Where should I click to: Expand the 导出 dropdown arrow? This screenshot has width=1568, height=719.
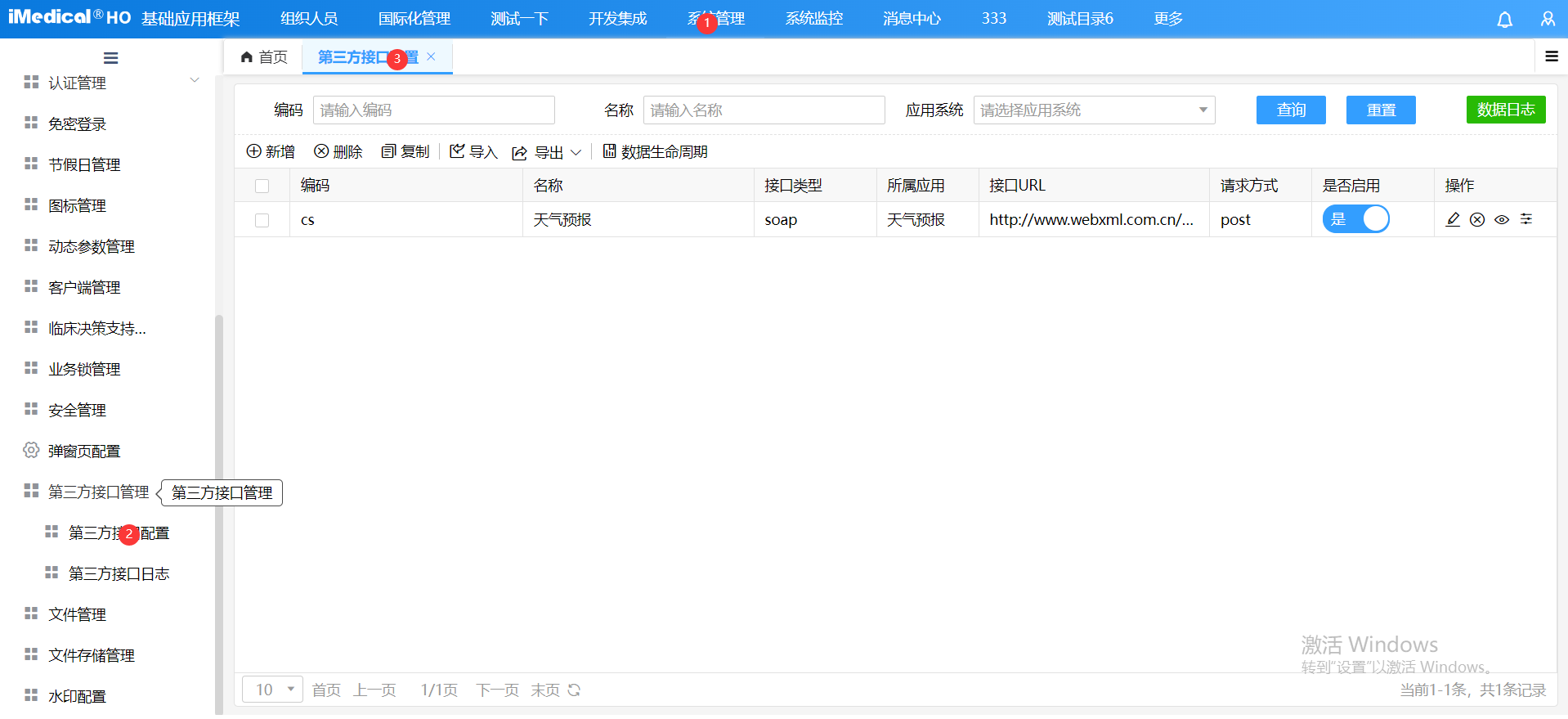tap(576, 152)
